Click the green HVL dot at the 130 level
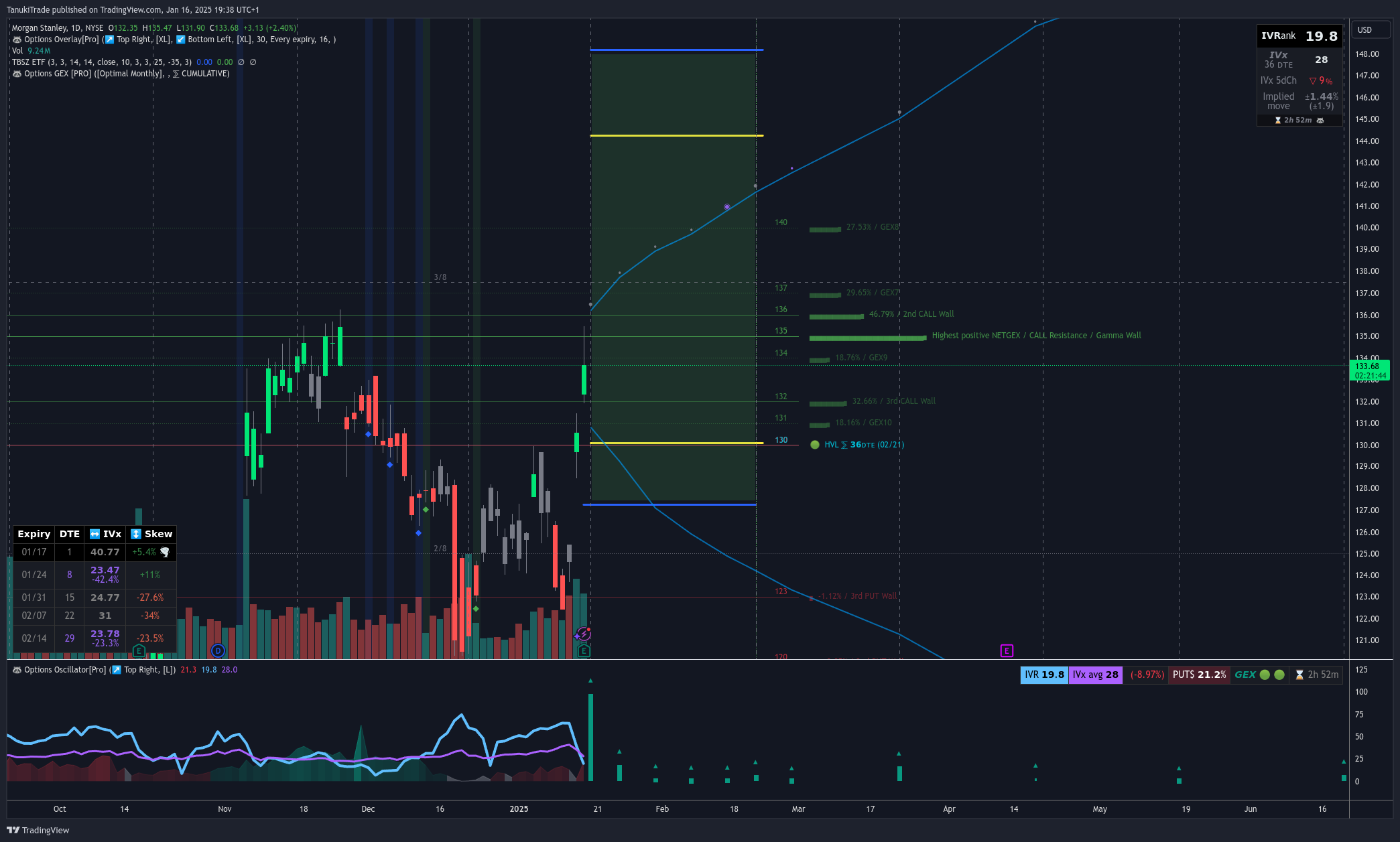The width and height of the screenshot is (1400, 842). (815, 445)
